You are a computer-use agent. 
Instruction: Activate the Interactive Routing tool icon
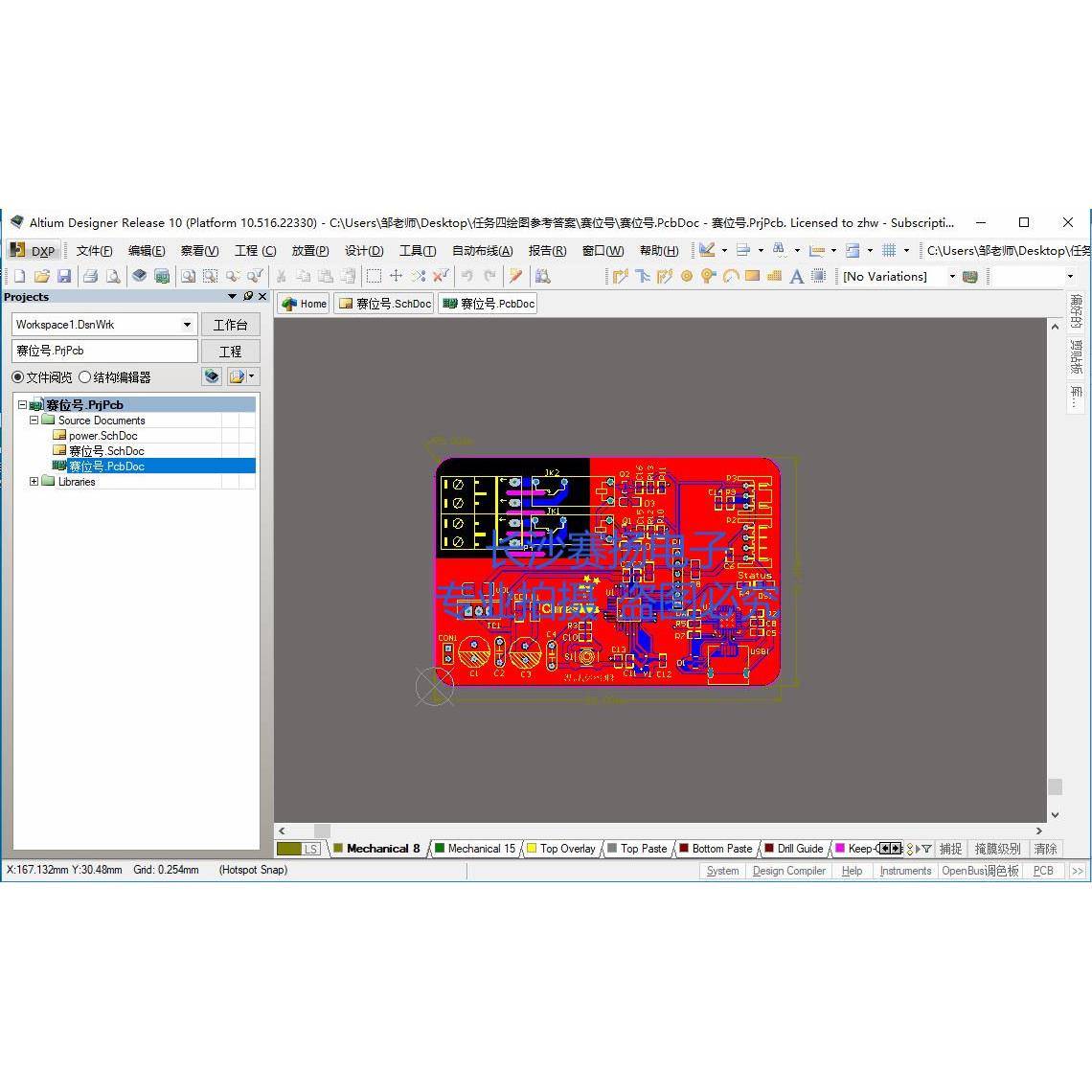pyautogui.click(x=620, y=277)
